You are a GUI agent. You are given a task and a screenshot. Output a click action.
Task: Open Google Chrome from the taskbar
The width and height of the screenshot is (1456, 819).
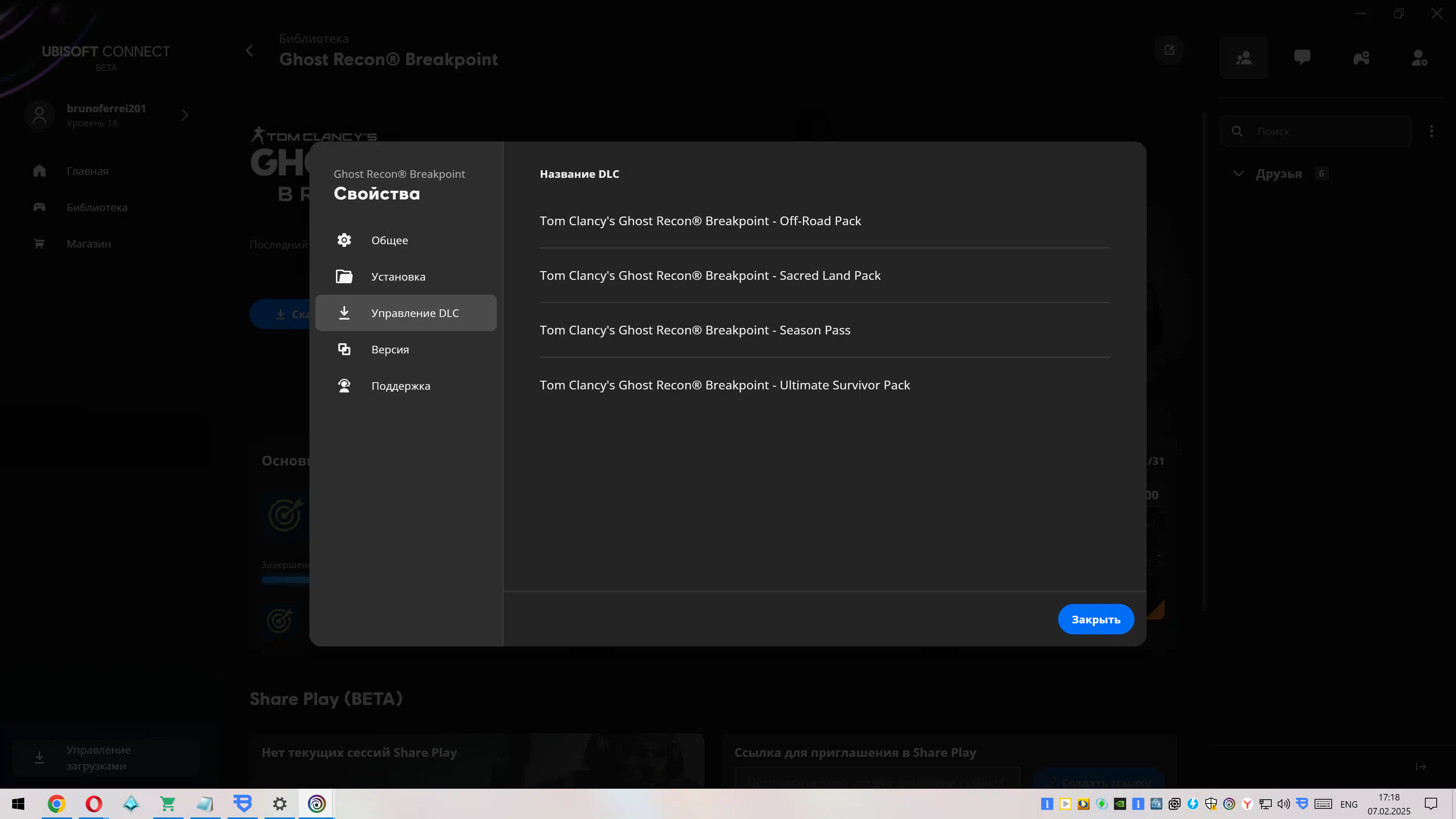click(x=56, y=804)
